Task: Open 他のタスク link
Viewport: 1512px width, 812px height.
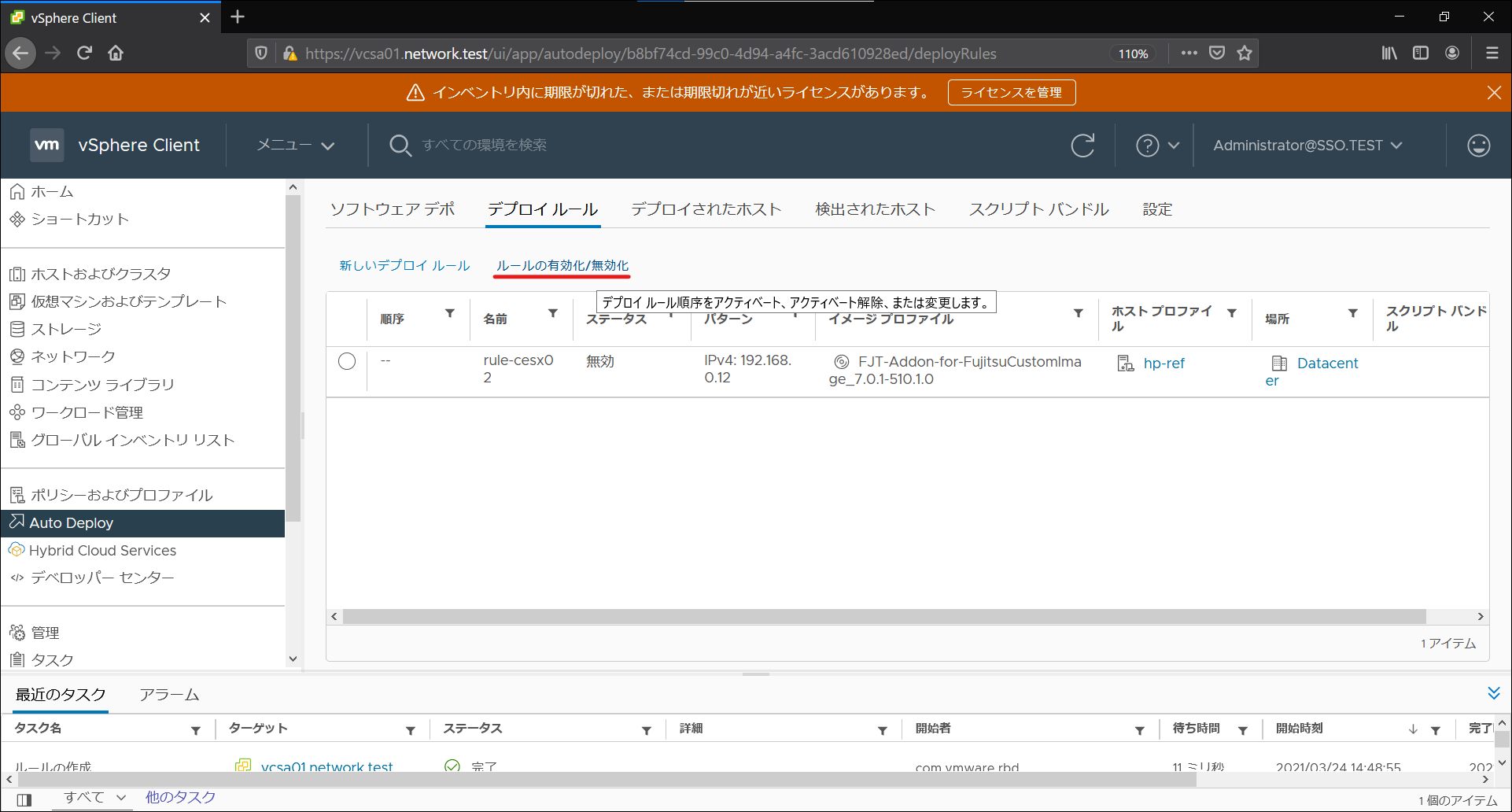Action: tap(180, 798)
